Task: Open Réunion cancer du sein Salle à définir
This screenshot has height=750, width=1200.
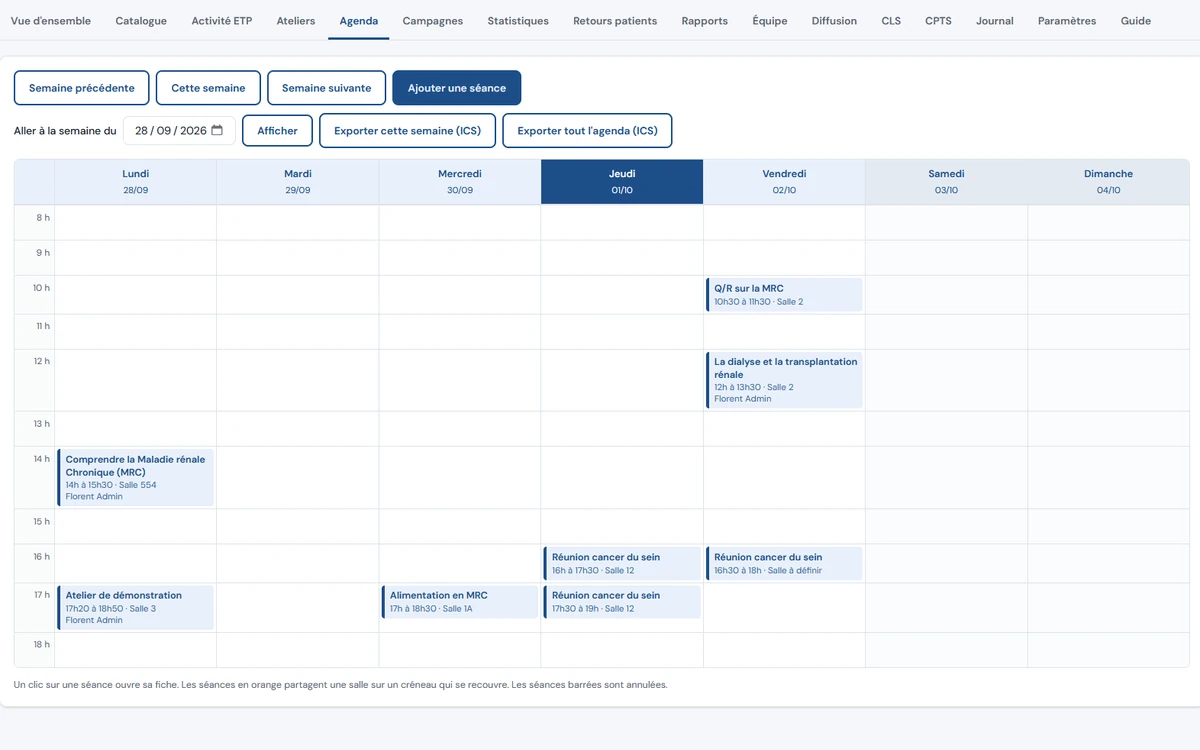Action: tap(785, 564)
